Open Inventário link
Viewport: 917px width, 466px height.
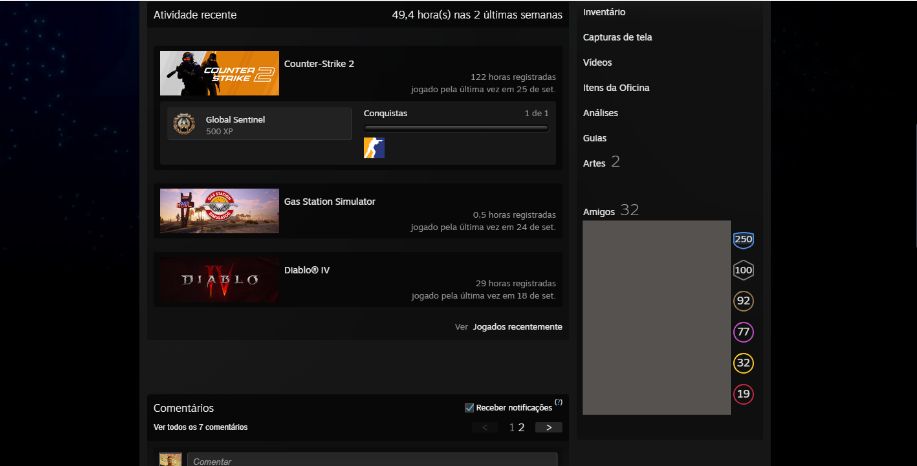pyautogui.click(x=604, y=12)
